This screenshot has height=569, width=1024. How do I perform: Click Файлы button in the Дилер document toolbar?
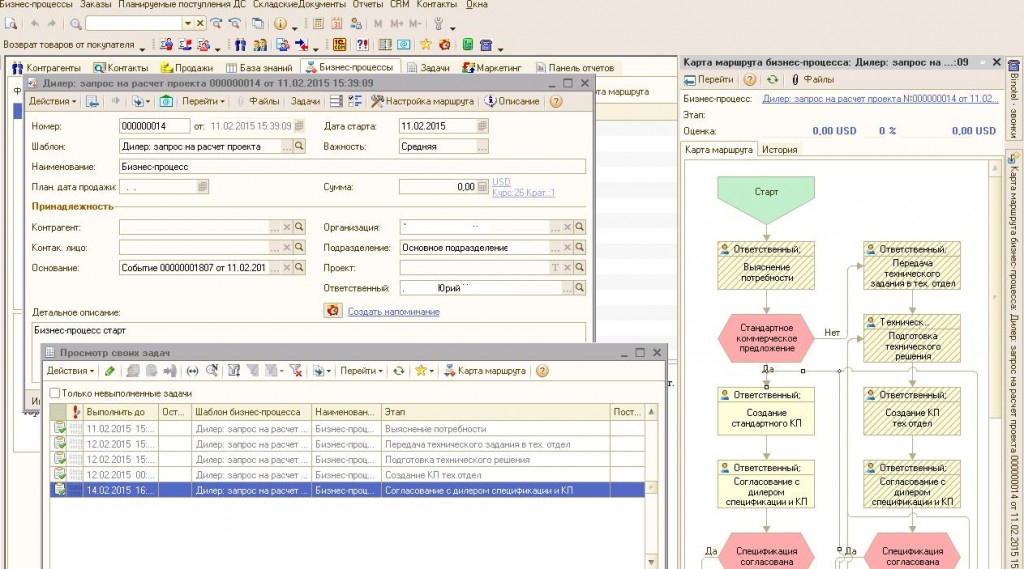pos(258,101)
